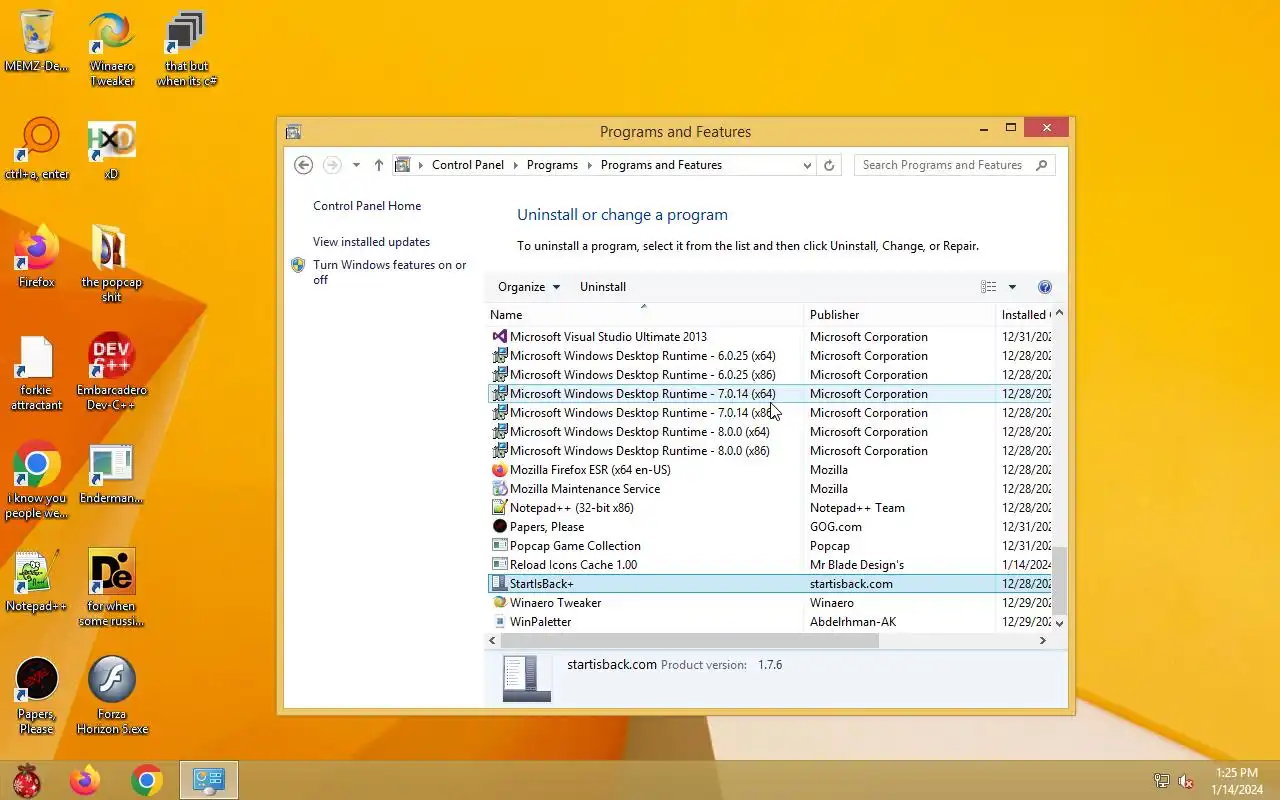Image resolution: width=1280 pixels, height=800 pixels.
Task: Click Programs in the breadcrumb path
Action: point(552,165)
